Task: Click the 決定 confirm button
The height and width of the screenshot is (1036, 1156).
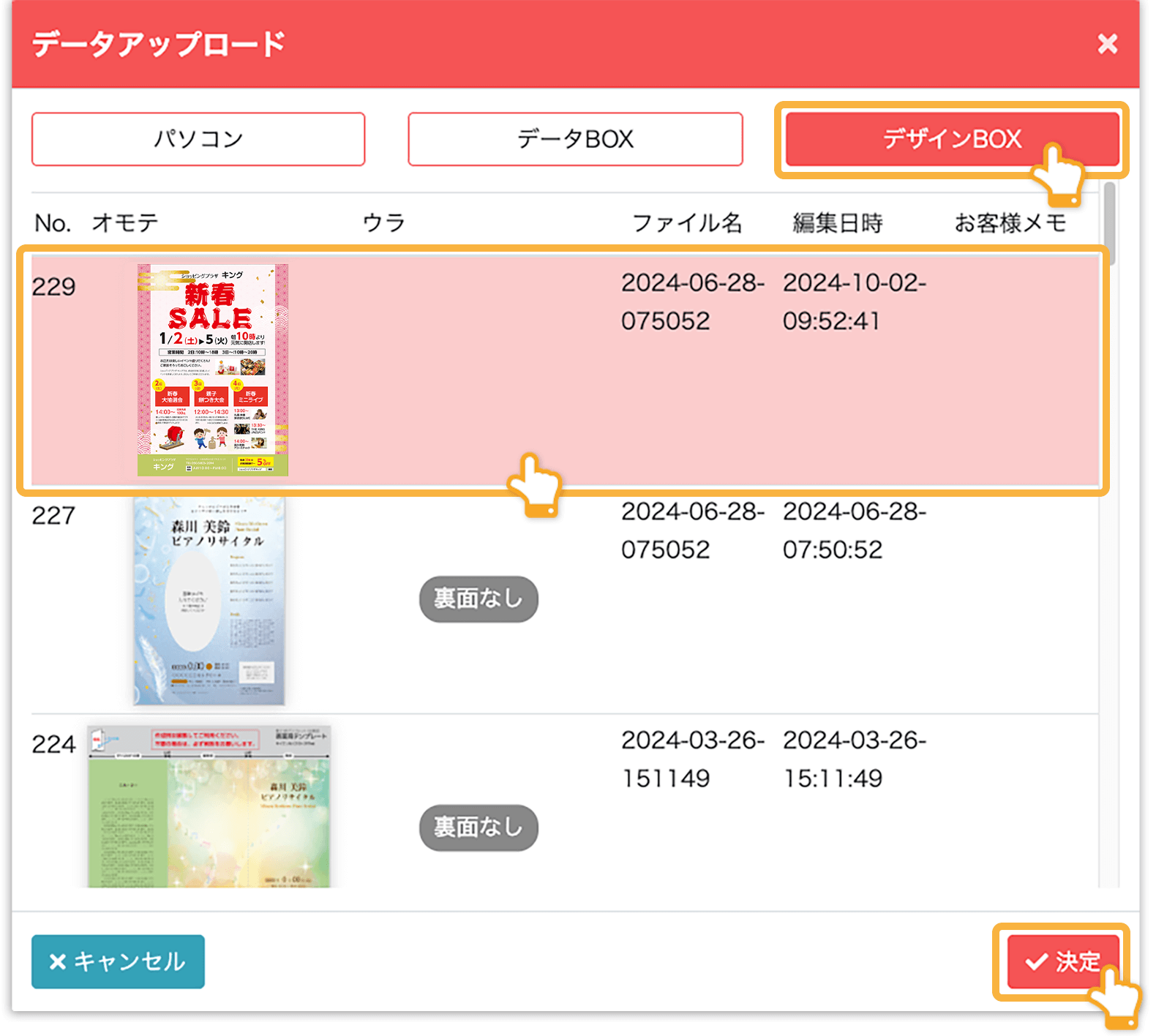Action: click(x=1063, y=961)
